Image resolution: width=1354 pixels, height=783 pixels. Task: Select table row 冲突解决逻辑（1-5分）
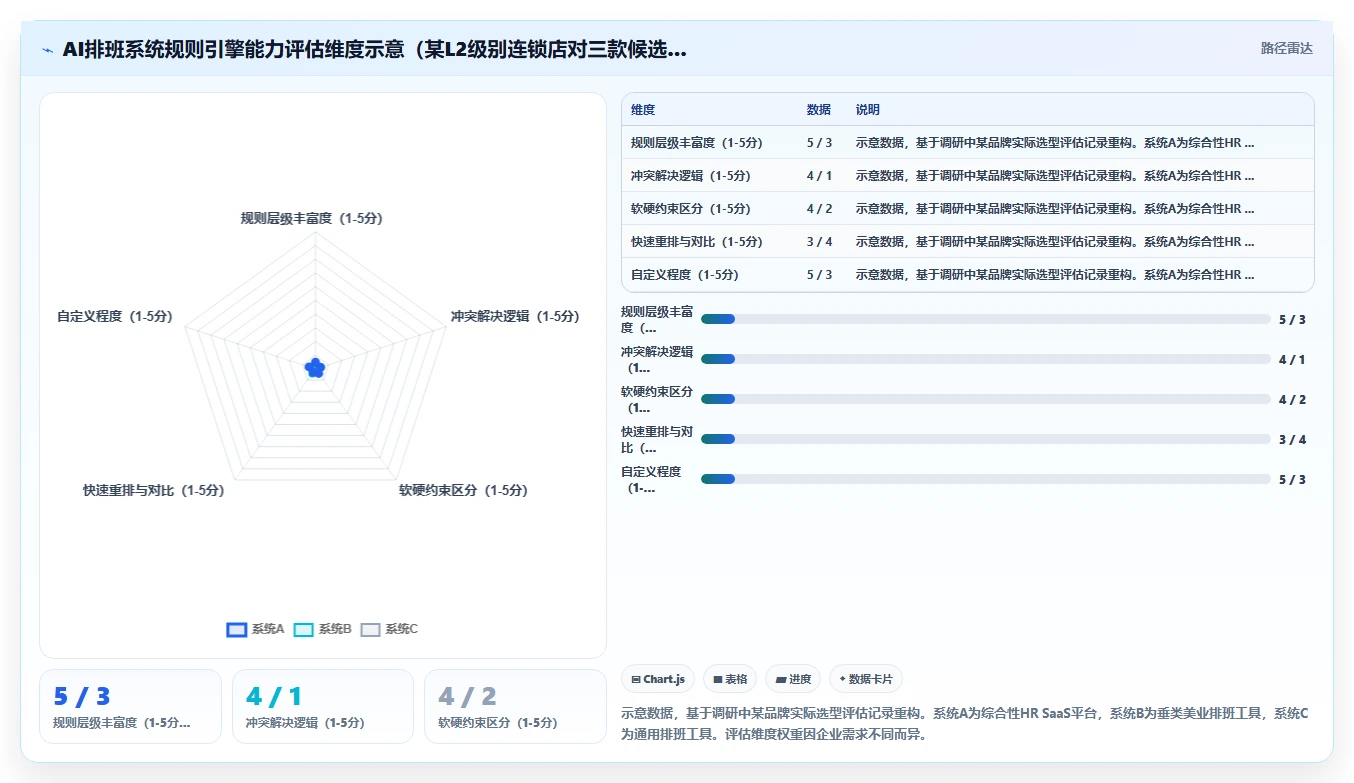[x=968, y=175]
